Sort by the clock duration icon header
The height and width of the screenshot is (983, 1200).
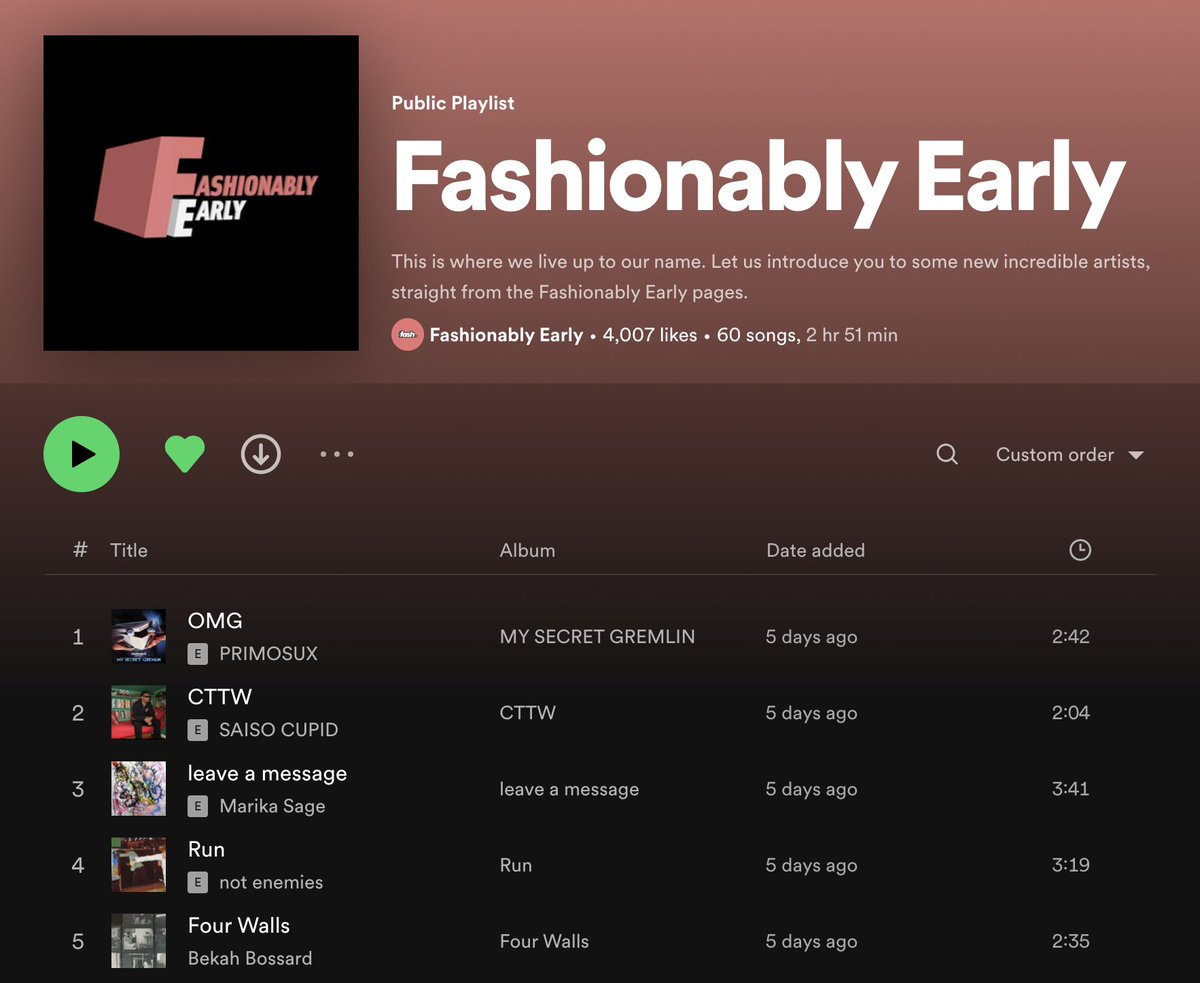[1080, 549]
